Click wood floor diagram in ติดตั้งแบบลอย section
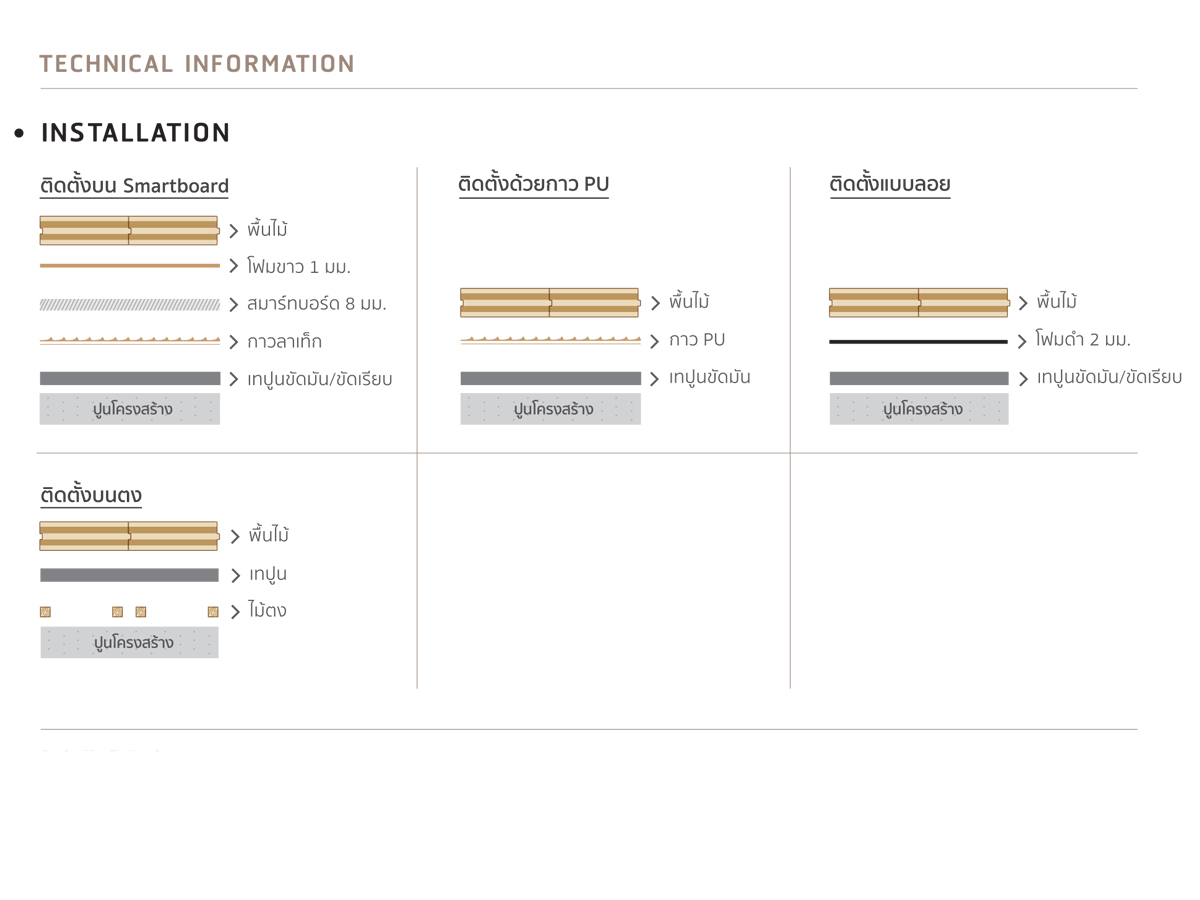The width and height of the screenshot is (1200, 900). 919,302
